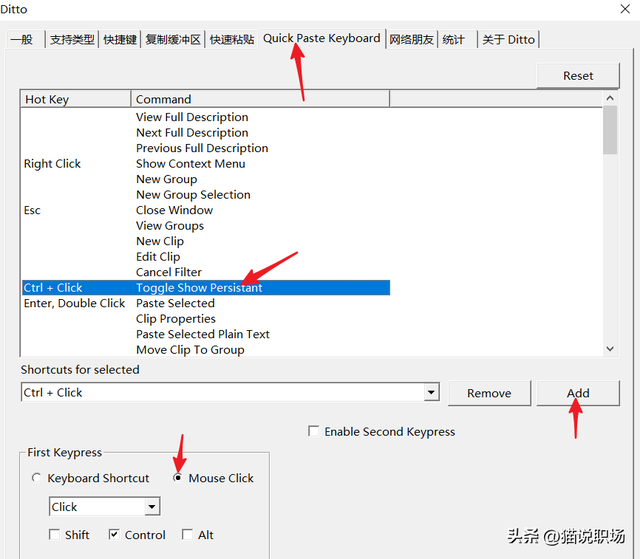Click the Add shortcut button
Viewport: 640px width, 559px height.
tap(578, 393)
